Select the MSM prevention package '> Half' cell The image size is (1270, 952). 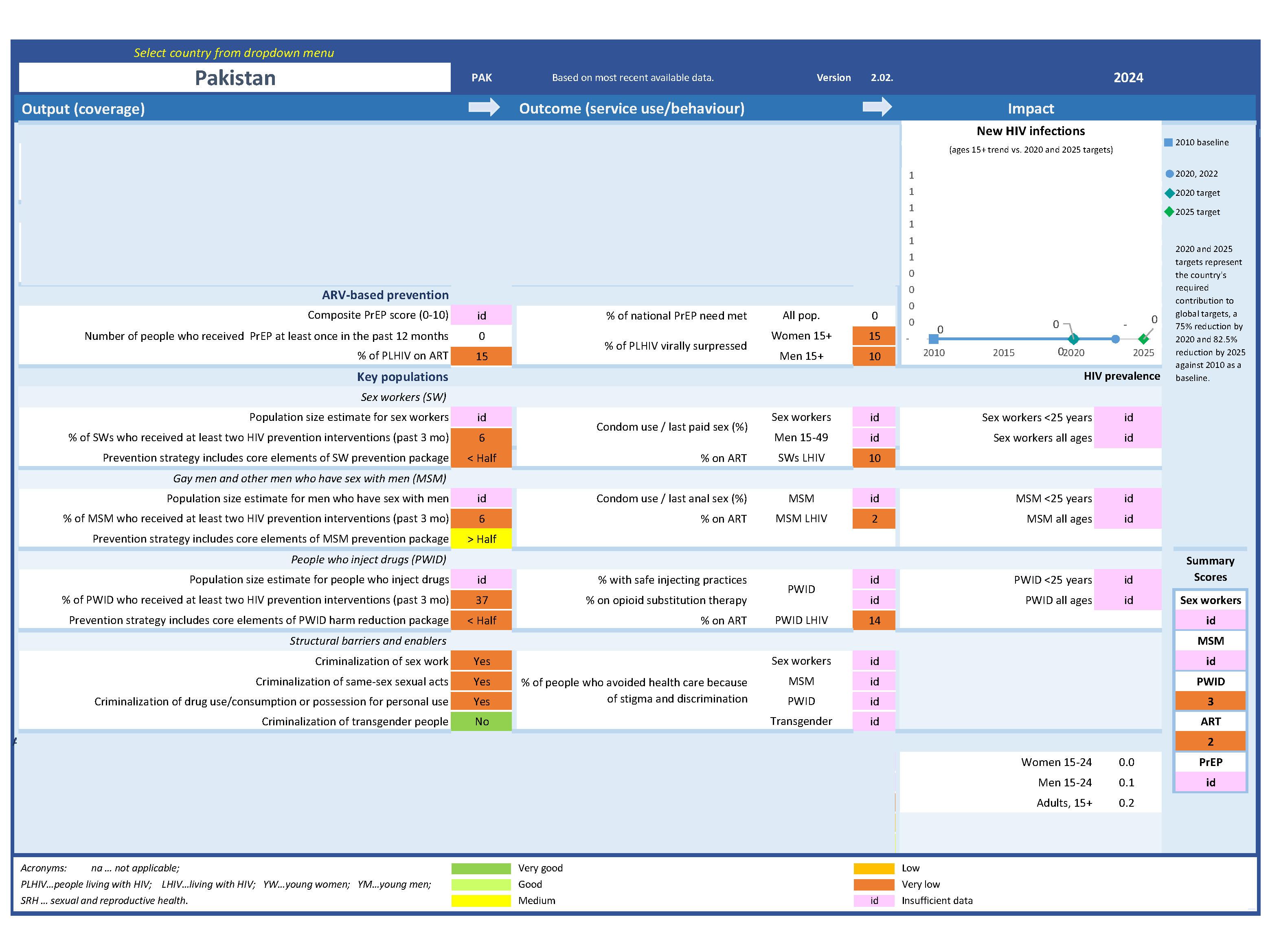(481, 539)
